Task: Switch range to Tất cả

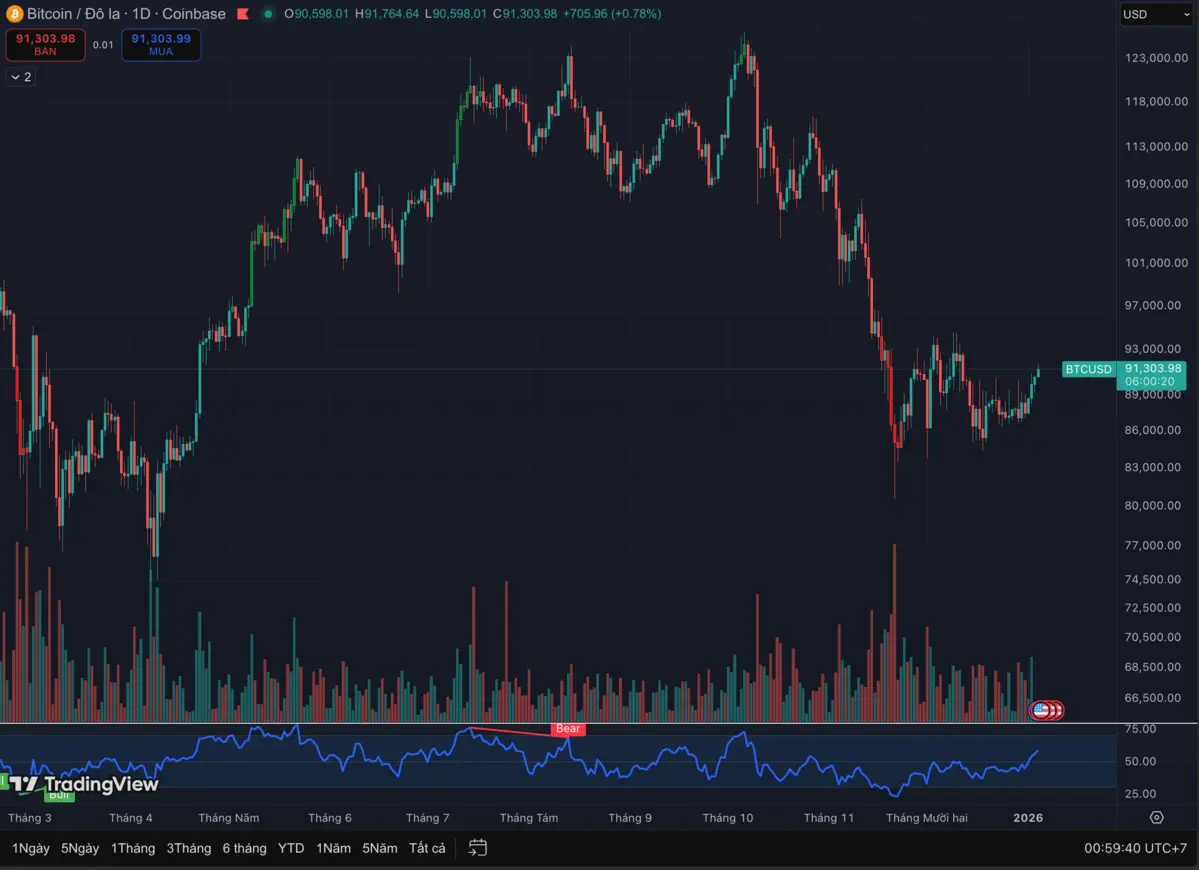Action: [x=427, y=848]
